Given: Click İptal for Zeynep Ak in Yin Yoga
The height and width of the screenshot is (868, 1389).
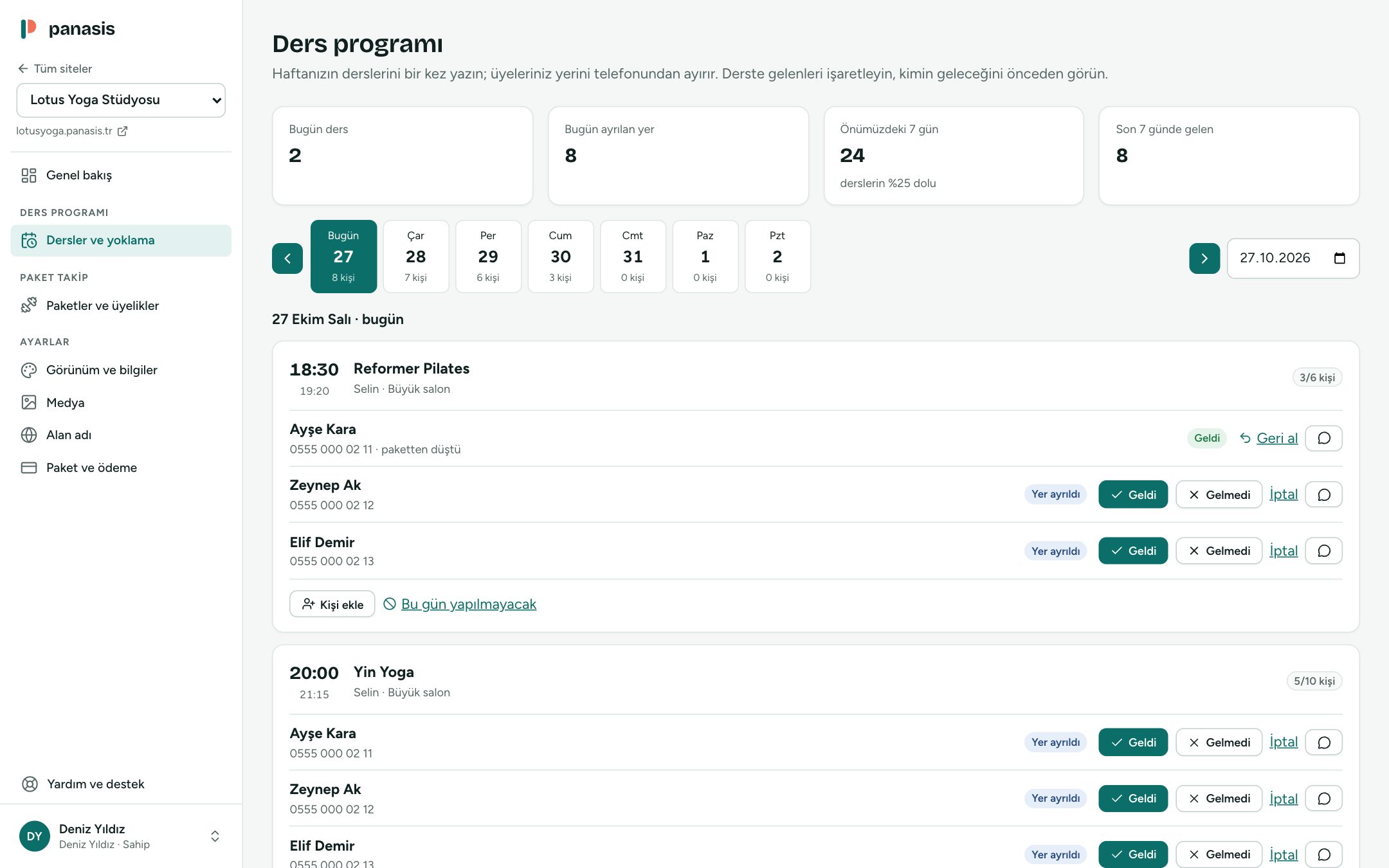Looking at the screenshot, I should [1284, 799].
